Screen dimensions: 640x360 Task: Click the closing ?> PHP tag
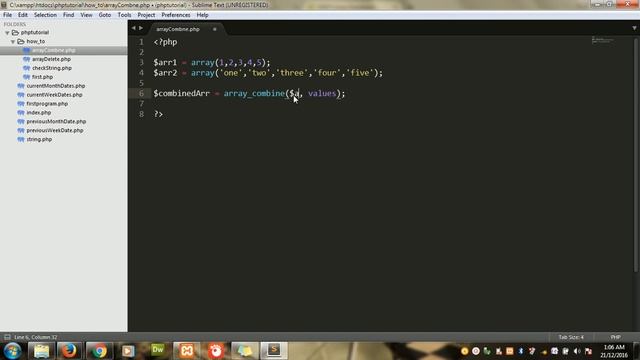[x=158, y=114]
